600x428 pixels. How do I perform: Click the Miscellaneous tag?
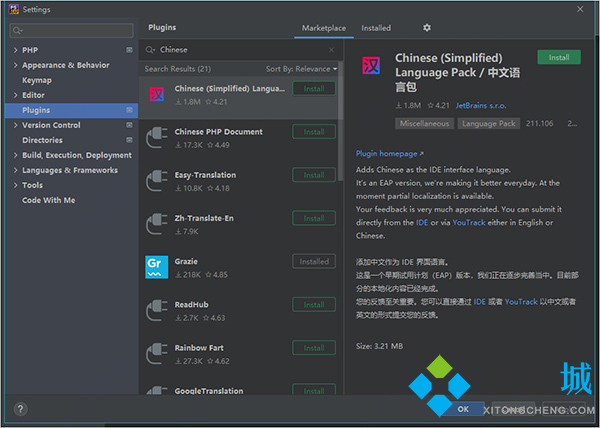(x=424, y=124)
